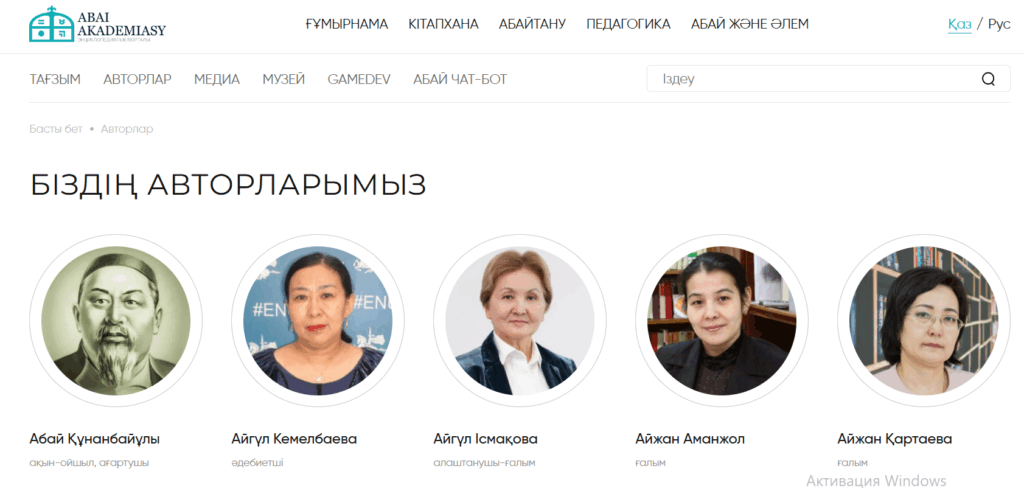
Task: Select the ТАҒЗЫМ tab
Action: [55, 80]
